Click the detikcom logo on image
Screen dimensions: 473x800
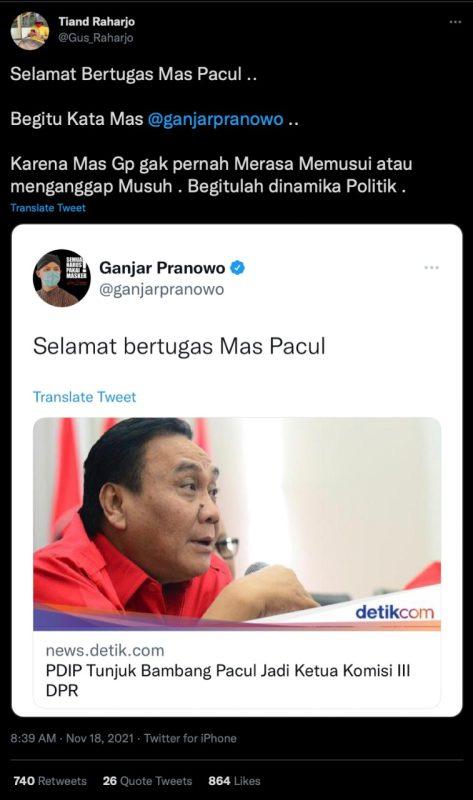(394, 612)
